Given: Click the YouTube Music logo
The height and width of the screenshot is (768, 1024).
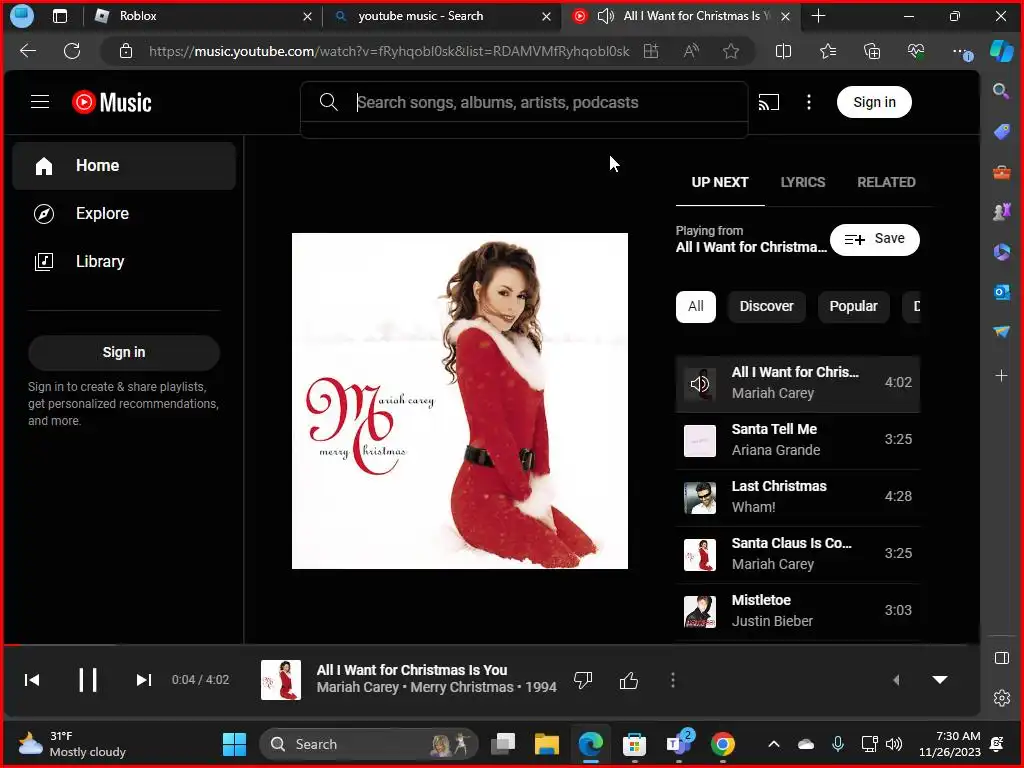Looking at the screenshot, I should 112,103.
